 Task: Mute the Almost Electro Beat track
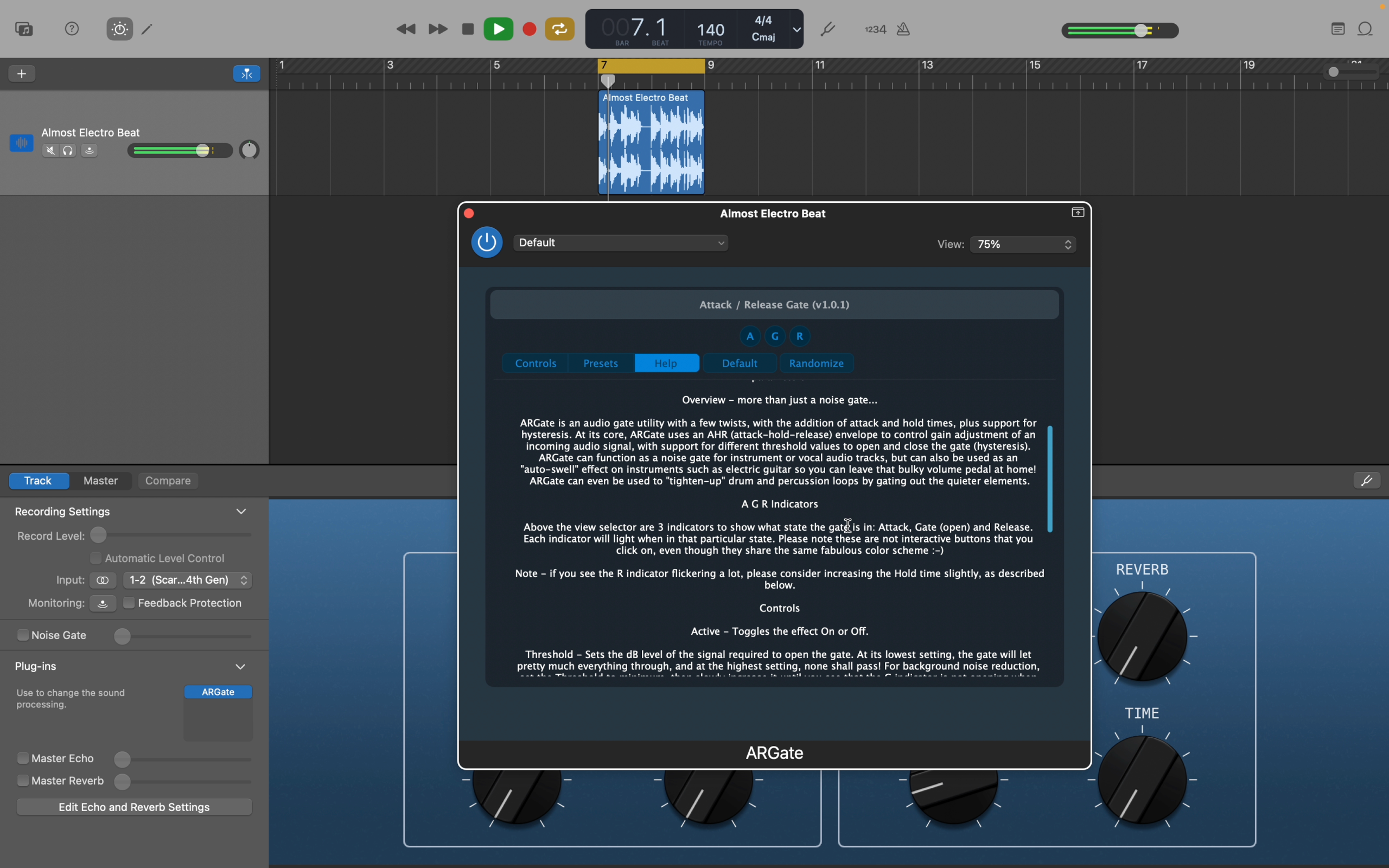pos(50,151)
